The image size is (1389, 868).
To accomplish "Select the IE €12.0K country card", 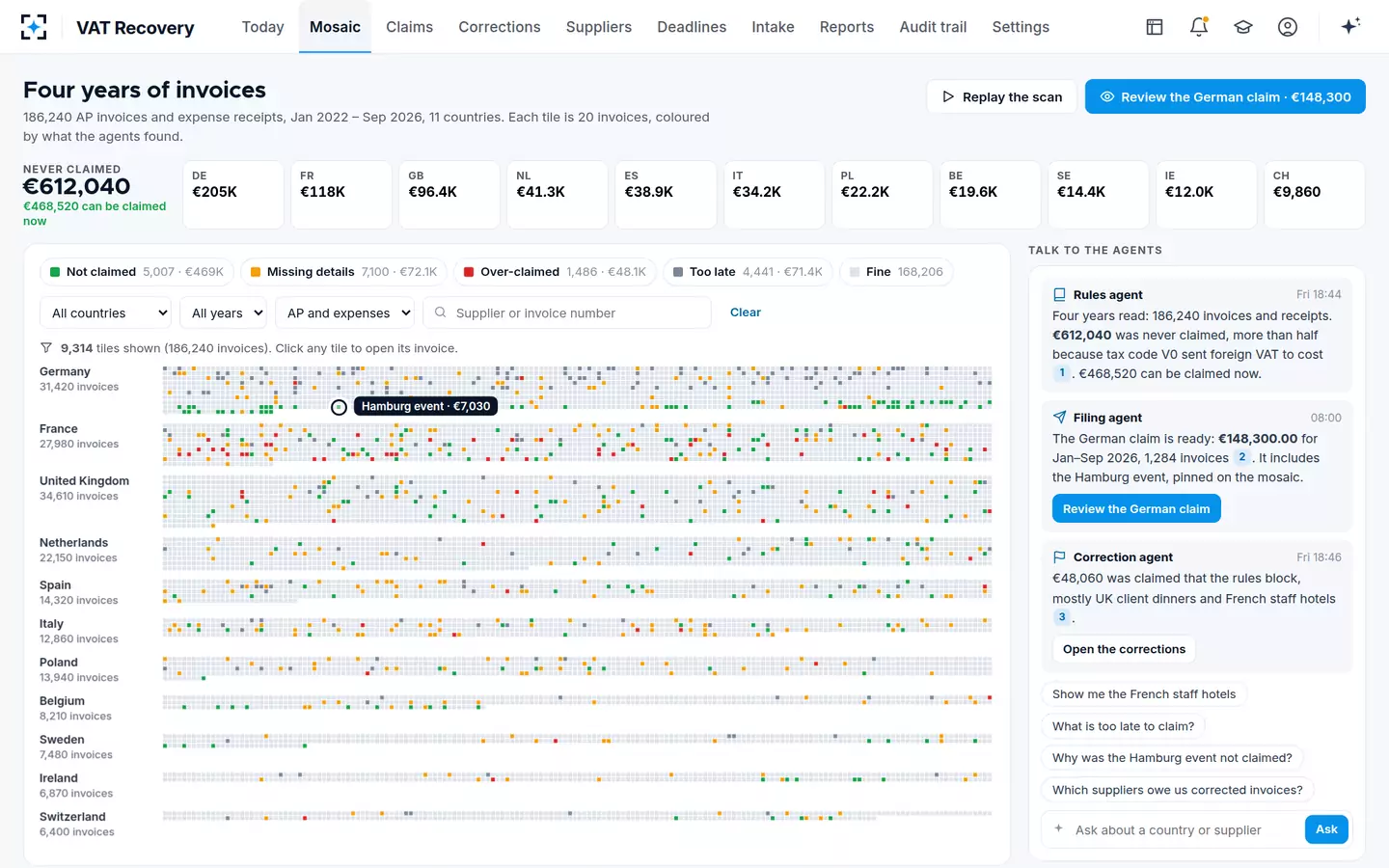I will tap(1205, 195).
